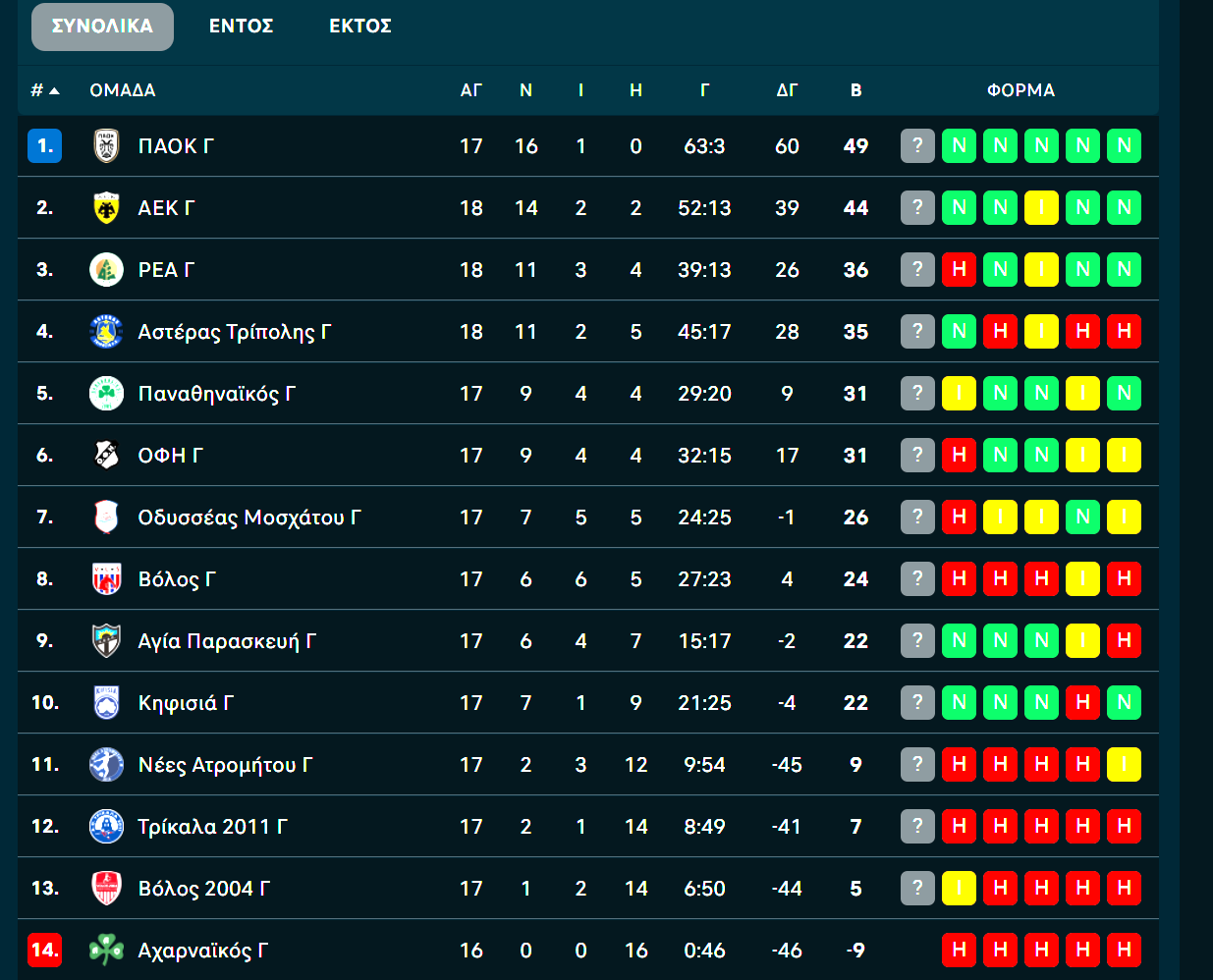
Task: Click the ΠΑΟΚ Γ team crest icon
Action: click(x=106, y=146)
